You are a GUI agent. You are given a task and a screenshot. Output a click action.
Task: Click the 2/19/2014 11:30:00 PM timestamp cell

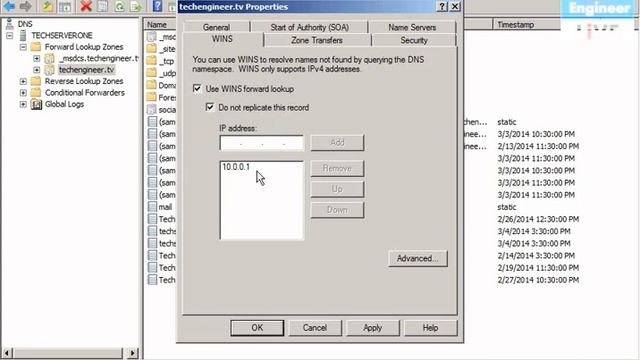538,268
